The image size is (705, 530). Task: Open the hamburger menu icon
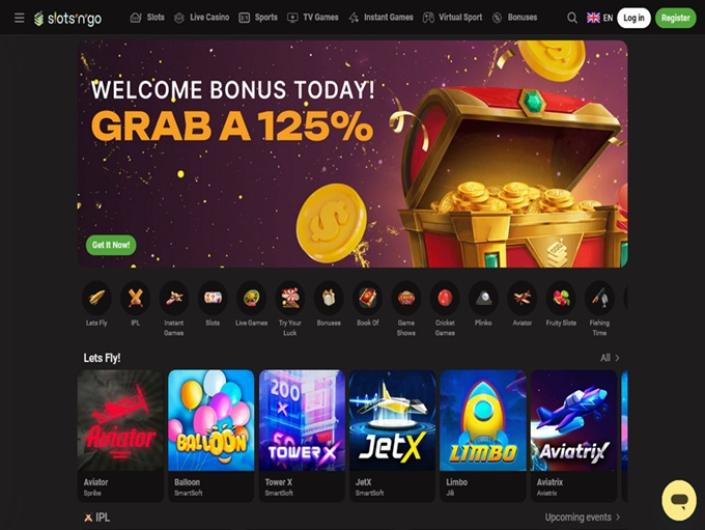pyautogui.click(x=19, y=18)
